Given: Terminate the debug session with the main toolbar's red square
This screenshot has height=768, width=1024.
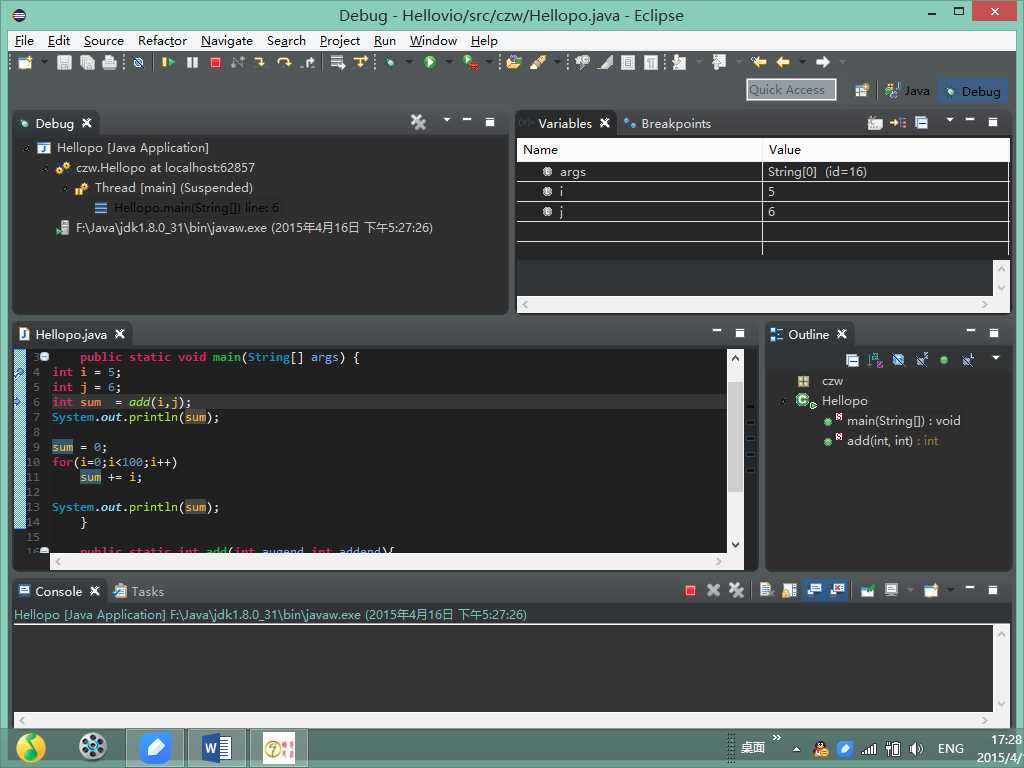Looking at the screenshot, I should 216,63.
